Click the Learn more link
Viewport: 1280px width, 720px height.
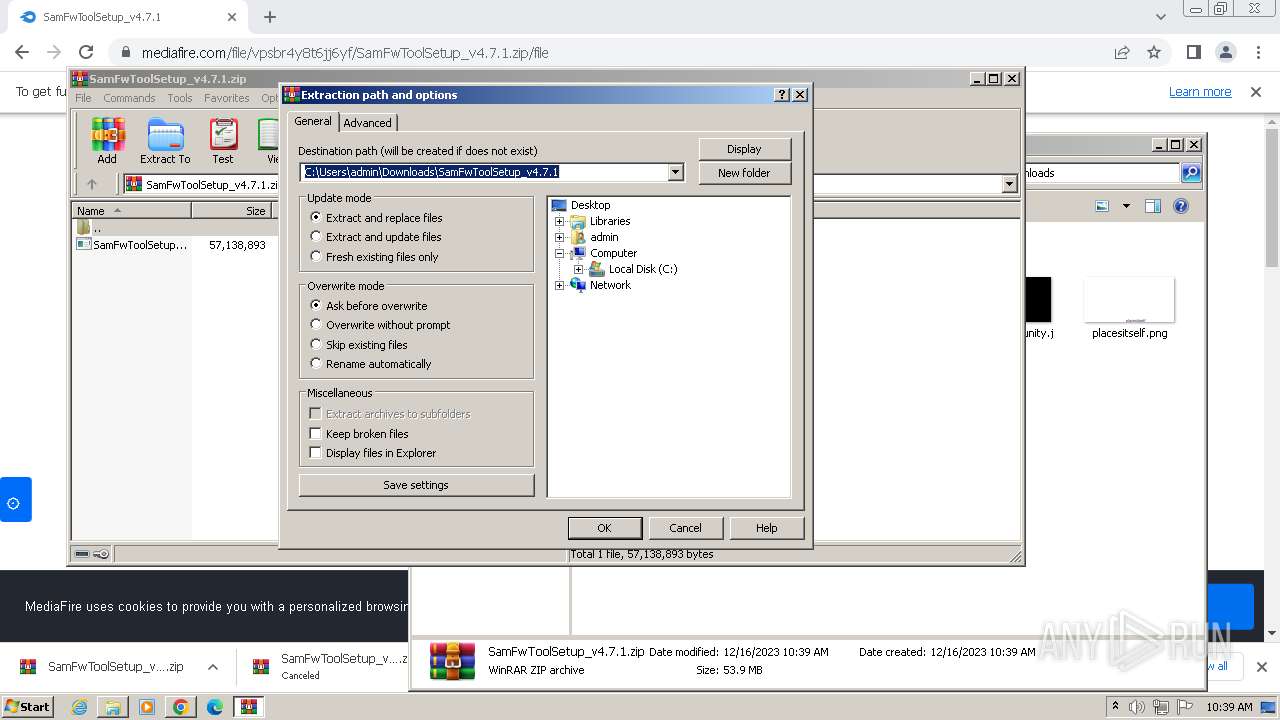1200,92
